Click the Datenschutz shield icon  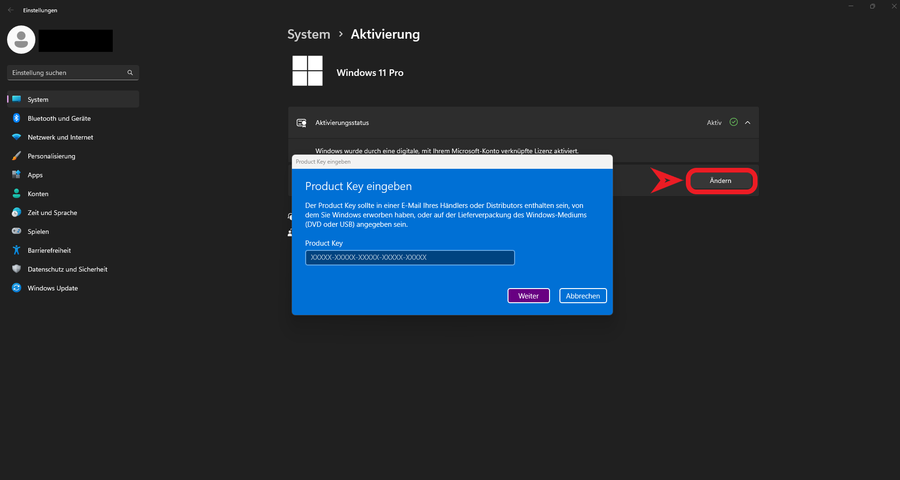[x=17, y=269]
